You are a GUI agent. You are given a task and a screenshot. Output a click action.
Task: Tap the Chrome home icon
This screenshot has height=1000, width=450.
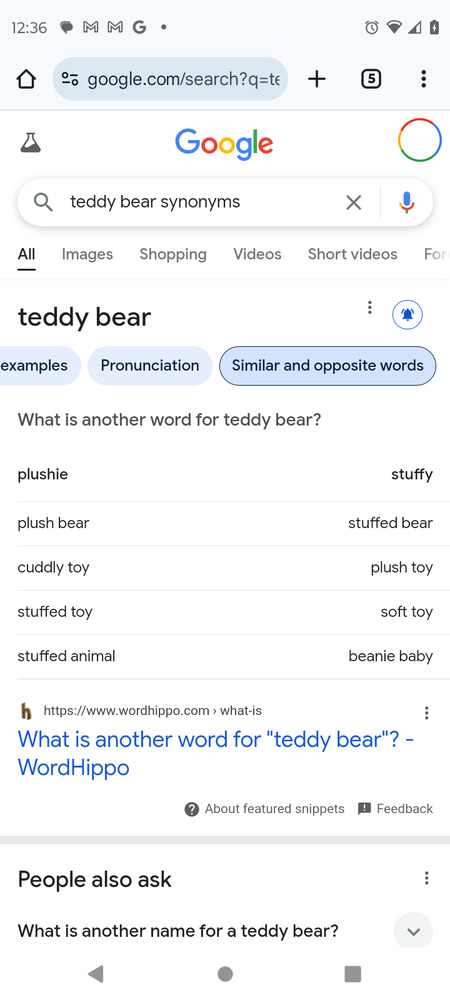(x=26, y=79)
